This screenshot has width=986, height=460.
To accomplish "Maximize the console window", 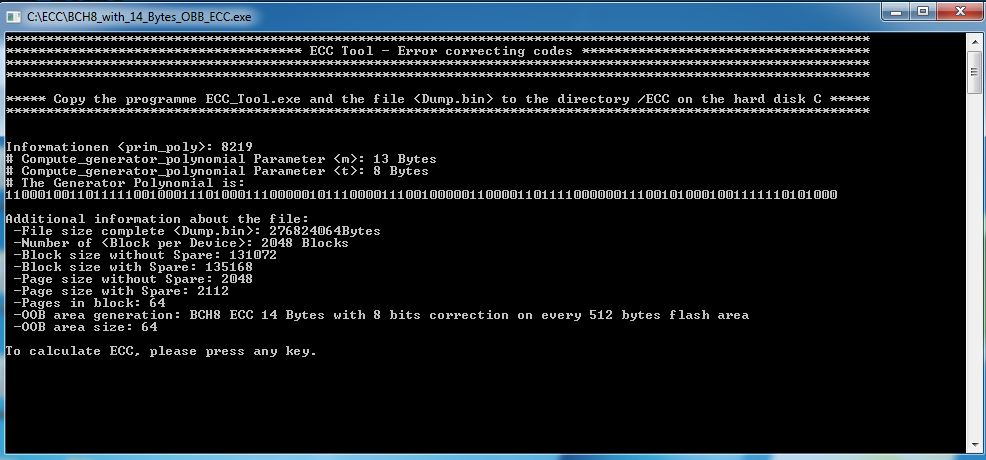I will point(922,11).
